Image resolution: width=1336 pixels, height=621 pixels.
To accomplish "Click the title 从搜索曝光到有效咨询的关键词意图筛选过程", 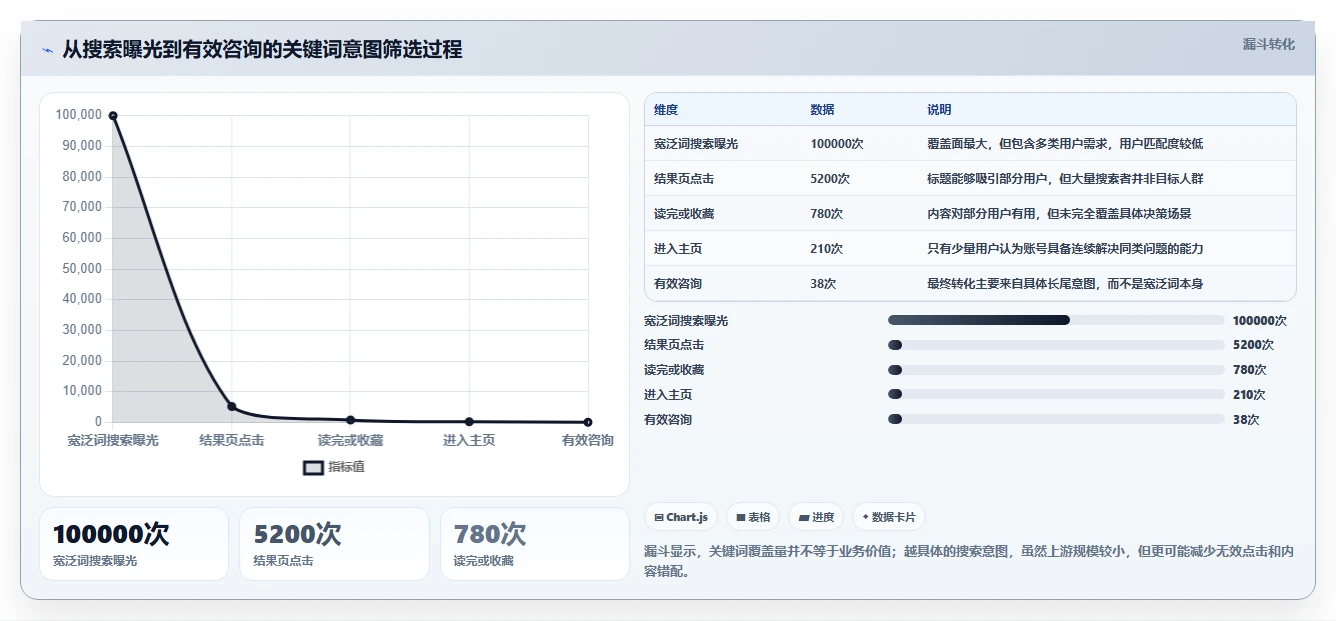I will [x=262, y=50].
